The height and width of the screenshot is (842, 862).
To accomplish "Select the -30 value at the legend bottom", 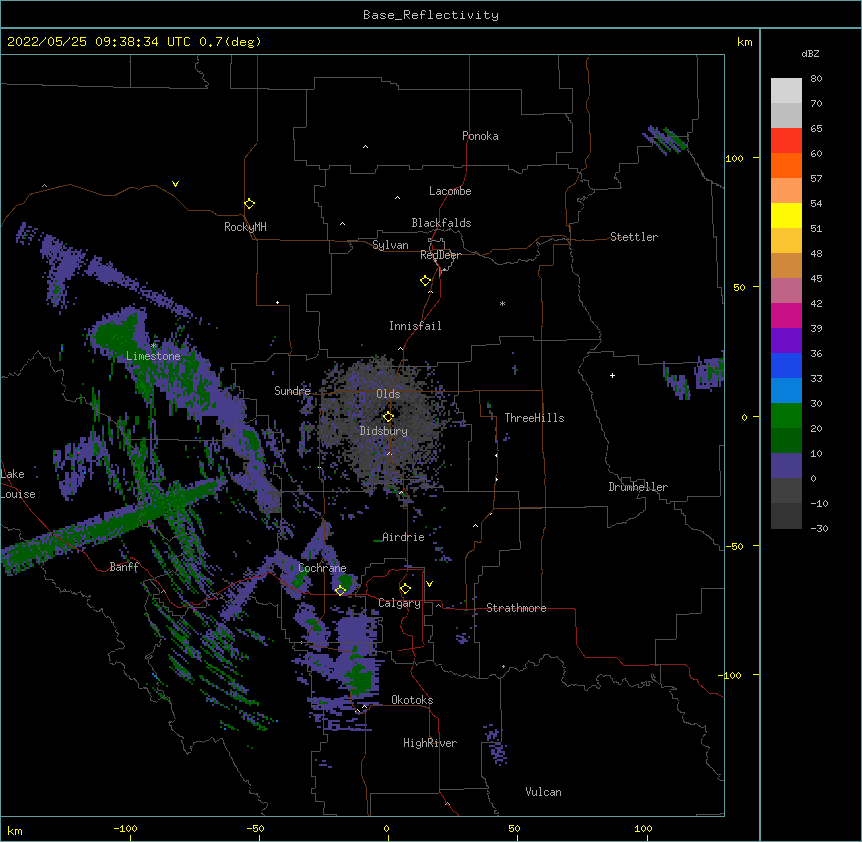I will [x=819, y=528].
